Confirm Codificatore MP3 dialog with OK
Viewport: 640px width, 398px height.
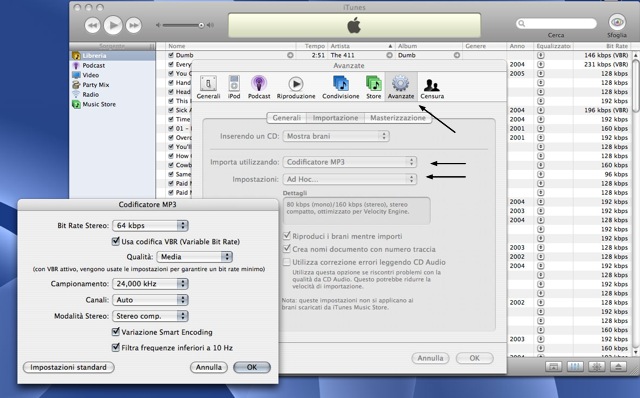click(252, 367)
